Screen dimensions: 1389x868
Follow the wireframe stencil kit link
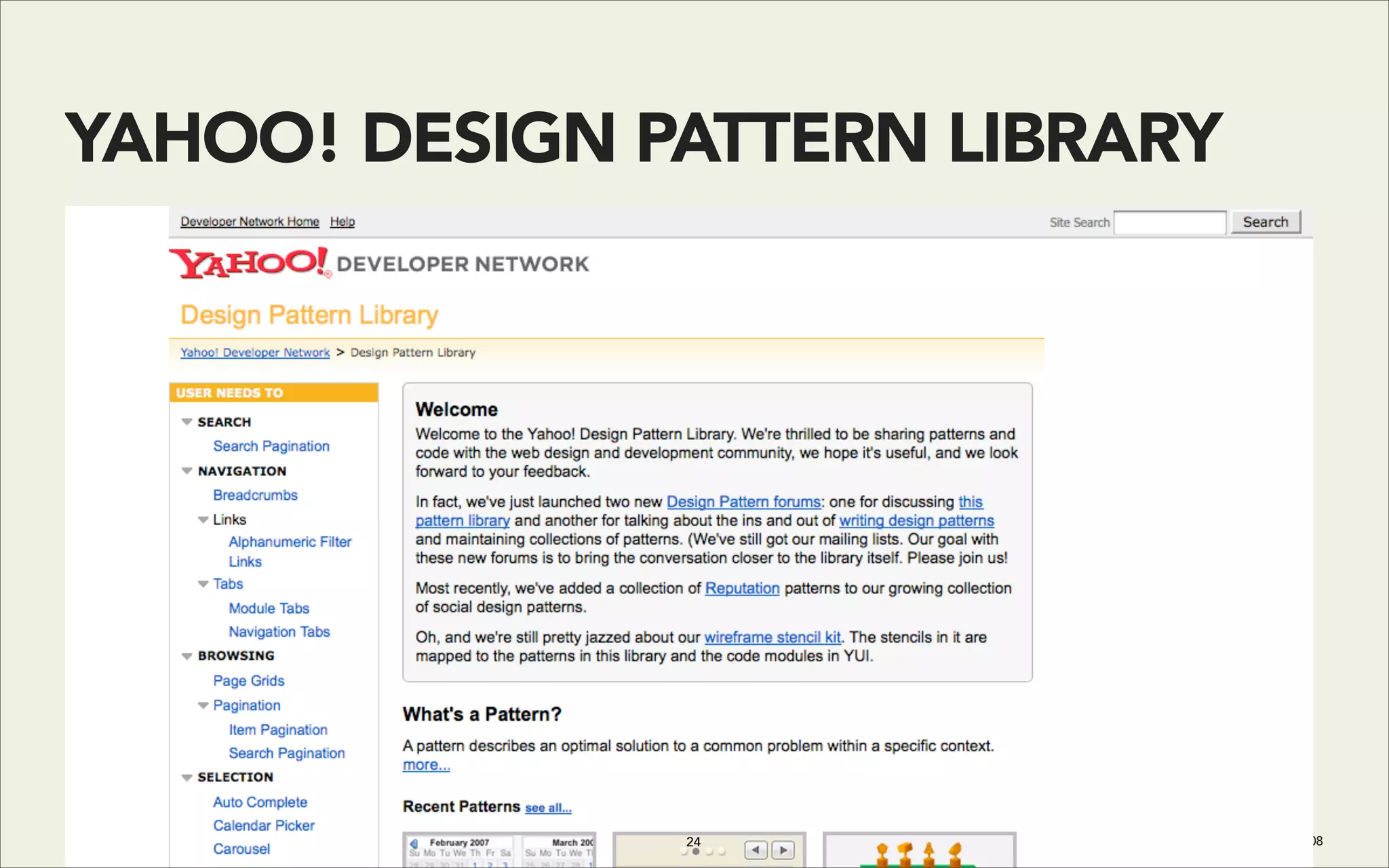pos(772,637)
